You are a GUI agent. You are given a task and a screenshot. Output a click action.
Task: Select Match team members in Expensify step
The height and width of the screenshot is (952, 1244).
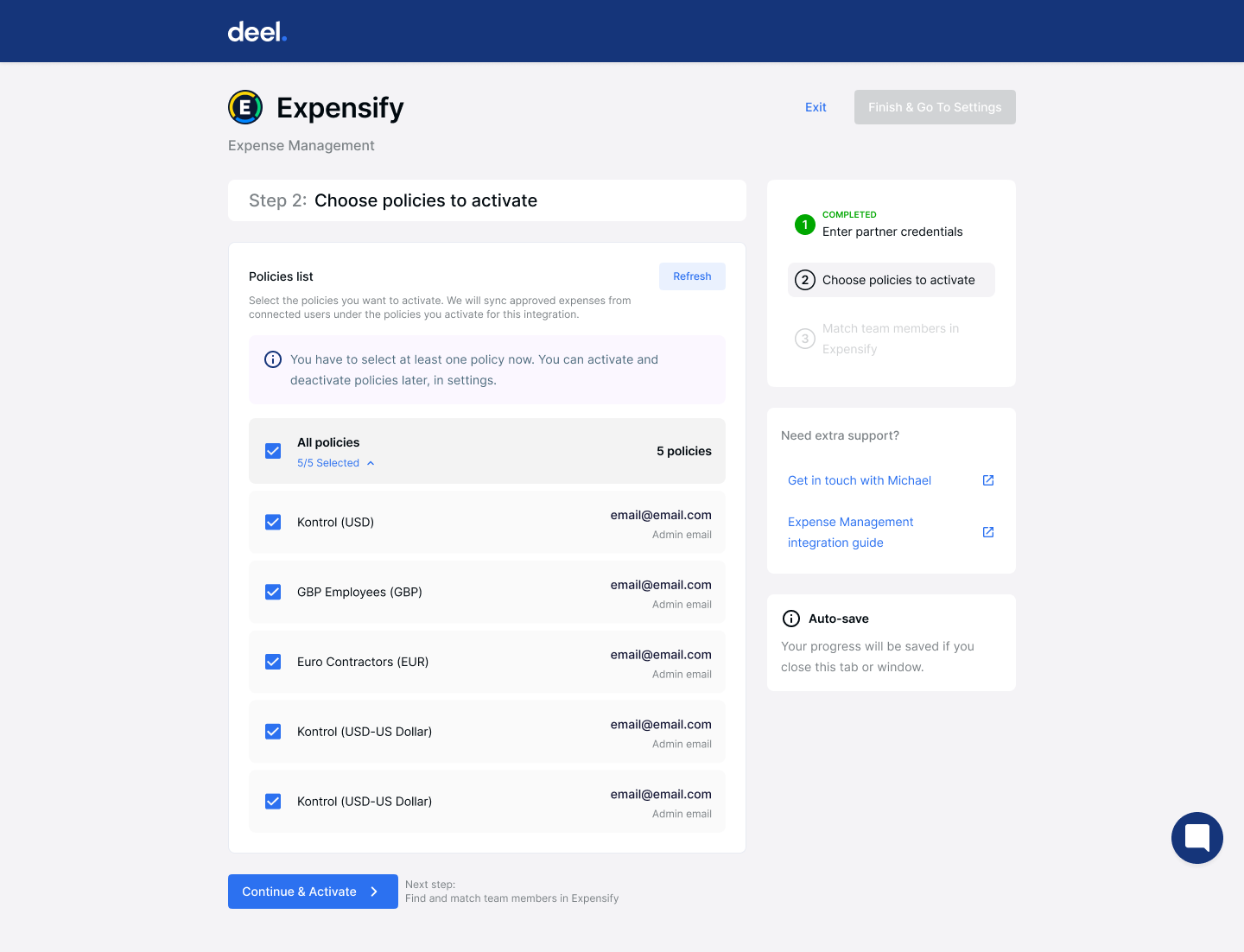coord(892,339)
